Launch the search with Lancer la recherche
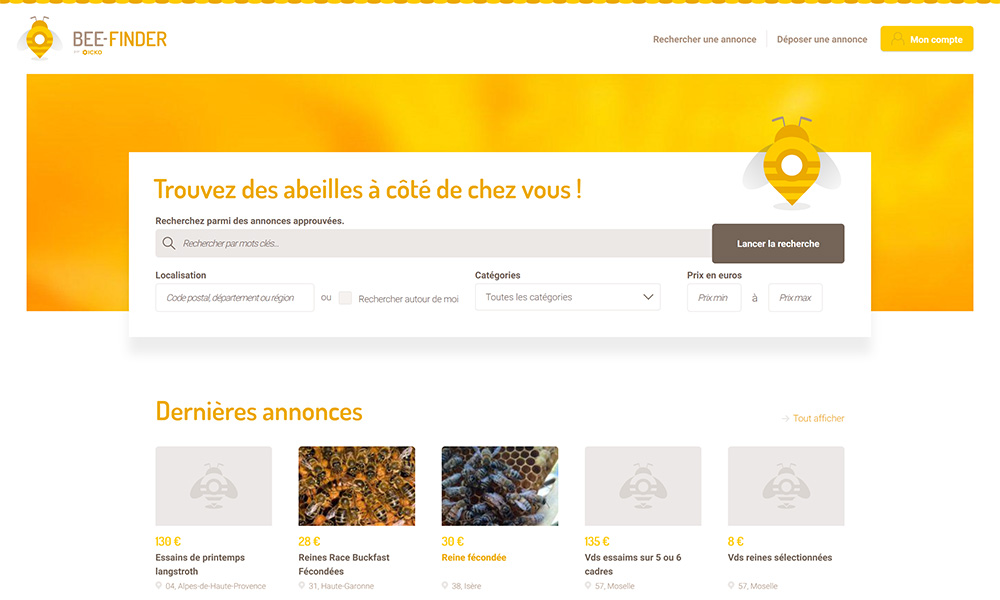 pos(778,242)
